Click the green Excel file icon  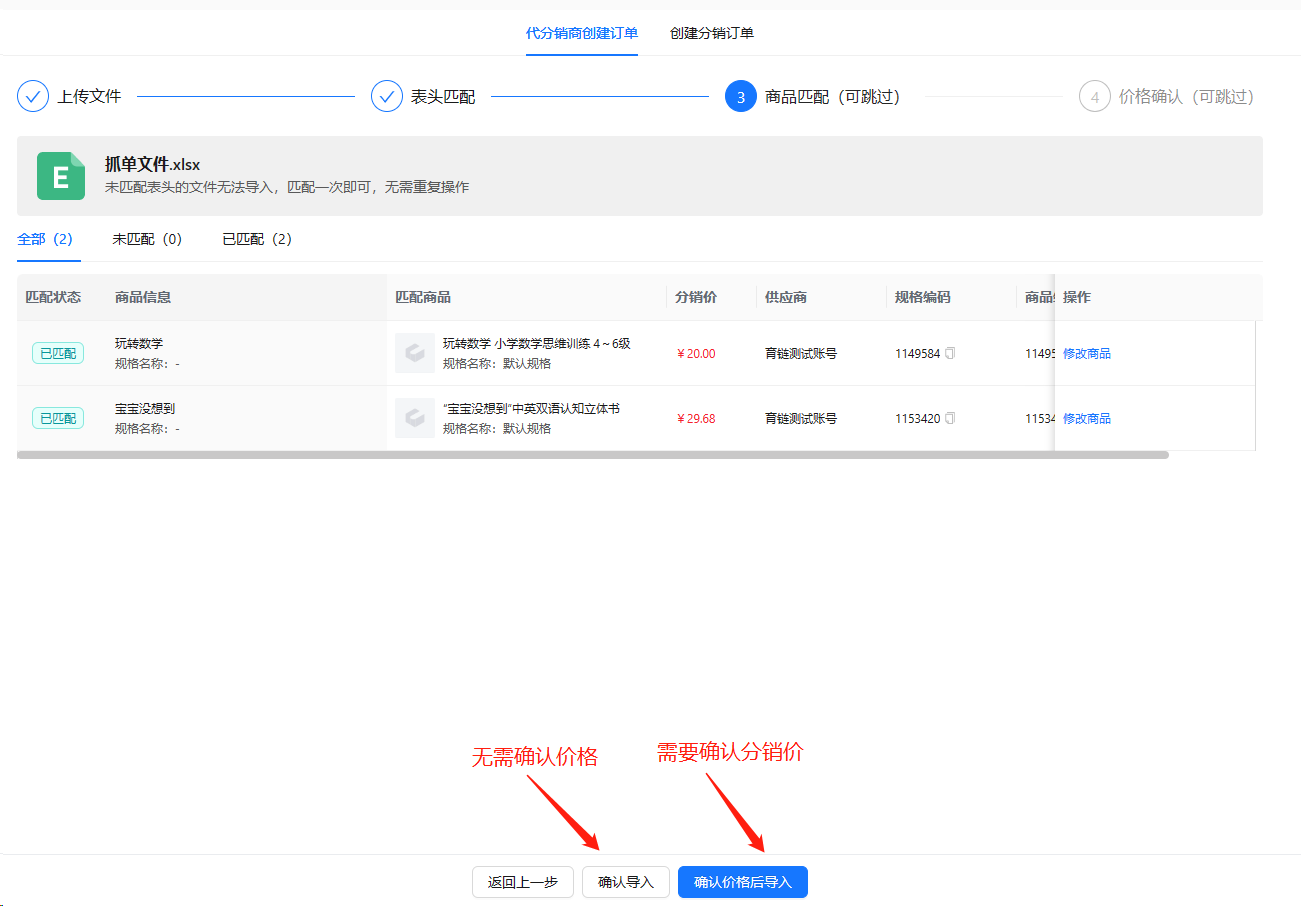(61, 176)
